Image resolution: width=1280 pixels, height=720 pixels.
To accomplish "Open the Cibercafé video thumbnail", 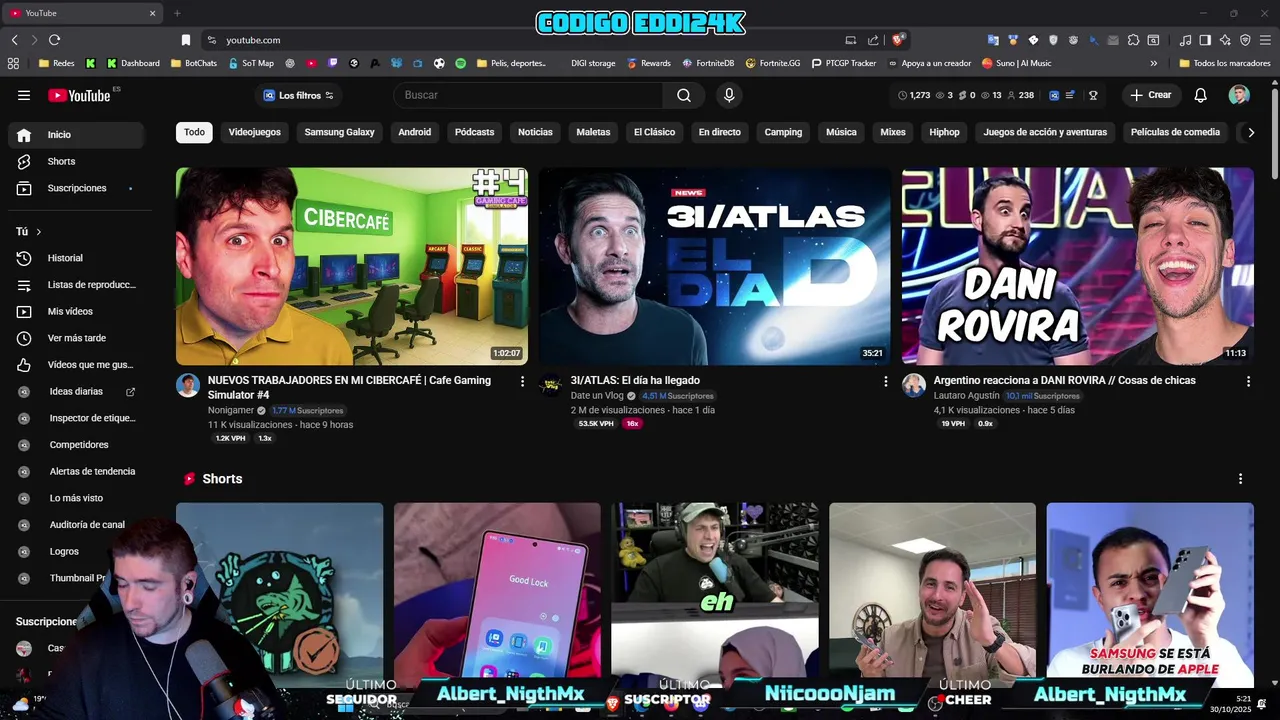I will (352, 266).
